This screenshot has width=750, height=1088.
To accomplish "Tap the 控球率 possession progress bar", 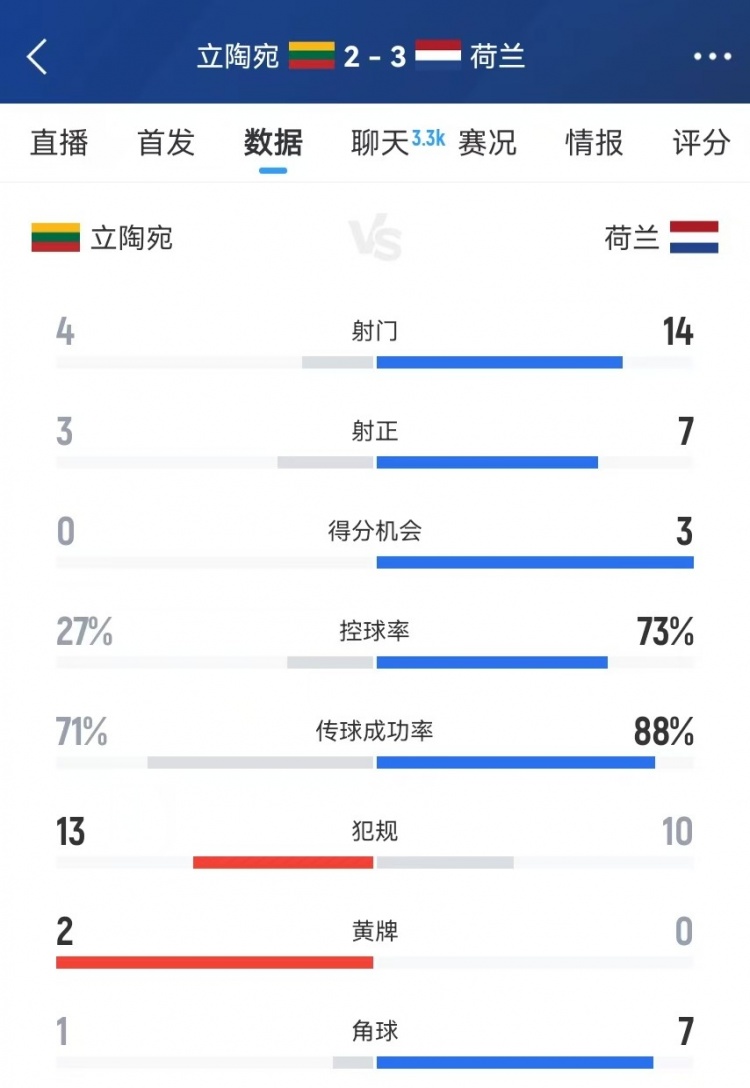I will (375, 661).
